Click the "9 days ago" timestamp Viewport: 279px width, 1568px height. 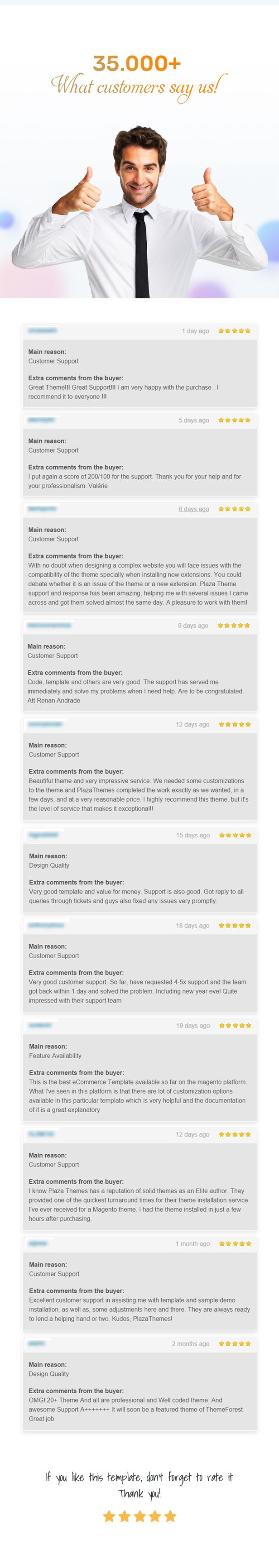(x=192, y=626)
